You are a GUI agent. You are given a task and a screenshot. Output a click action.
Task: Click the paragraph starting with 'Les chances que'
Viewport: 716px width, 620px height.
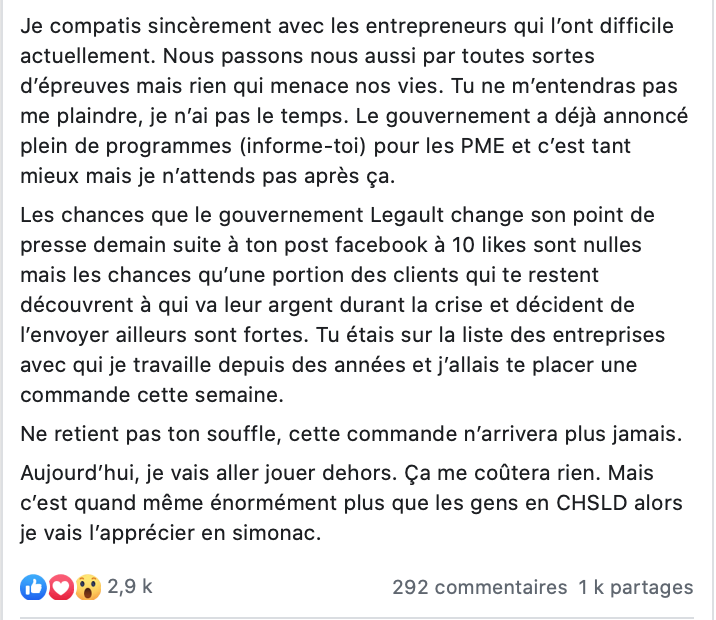point(342,305)
